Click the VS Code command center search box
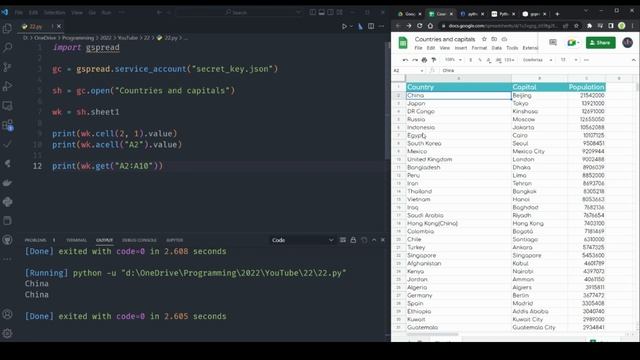The width and height of the screenshot is (640, 360). tap(239, 13)
